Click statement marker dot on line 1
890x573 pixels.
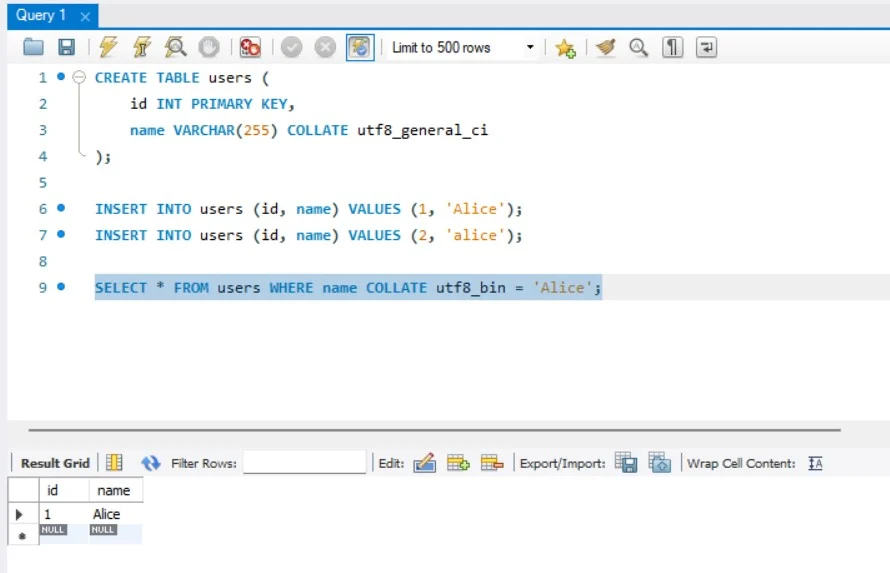[x=61, y=76]
